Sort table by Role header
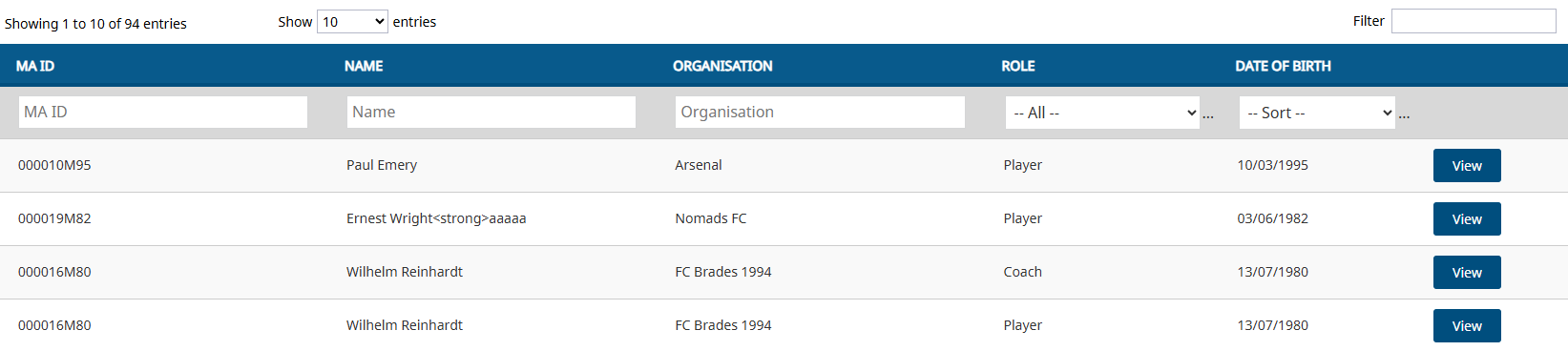Image resolution: width=1568 pixels, height=351 pixels. (x=1018, y=66)
